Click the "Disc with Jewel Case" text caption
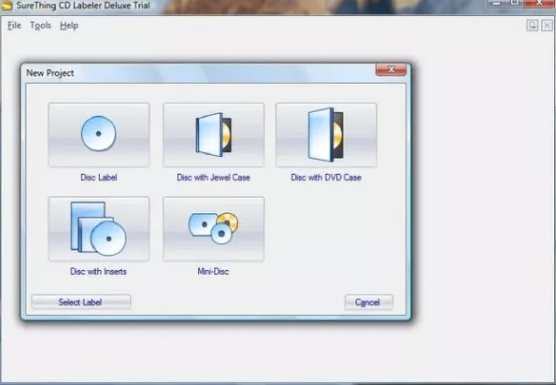The height and width of the screenshot is (385, 556). pyautogui.click(x=213, y=177)
